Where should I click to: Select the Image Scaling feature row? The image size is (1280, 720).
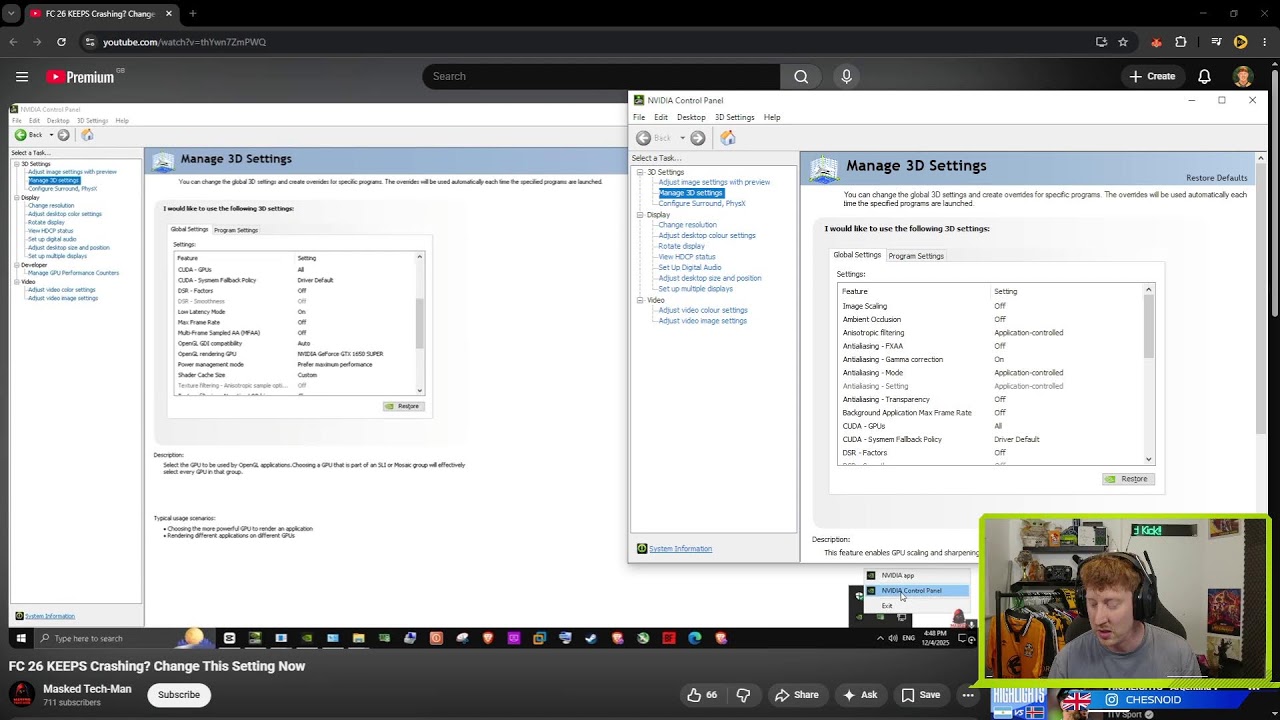990,306
